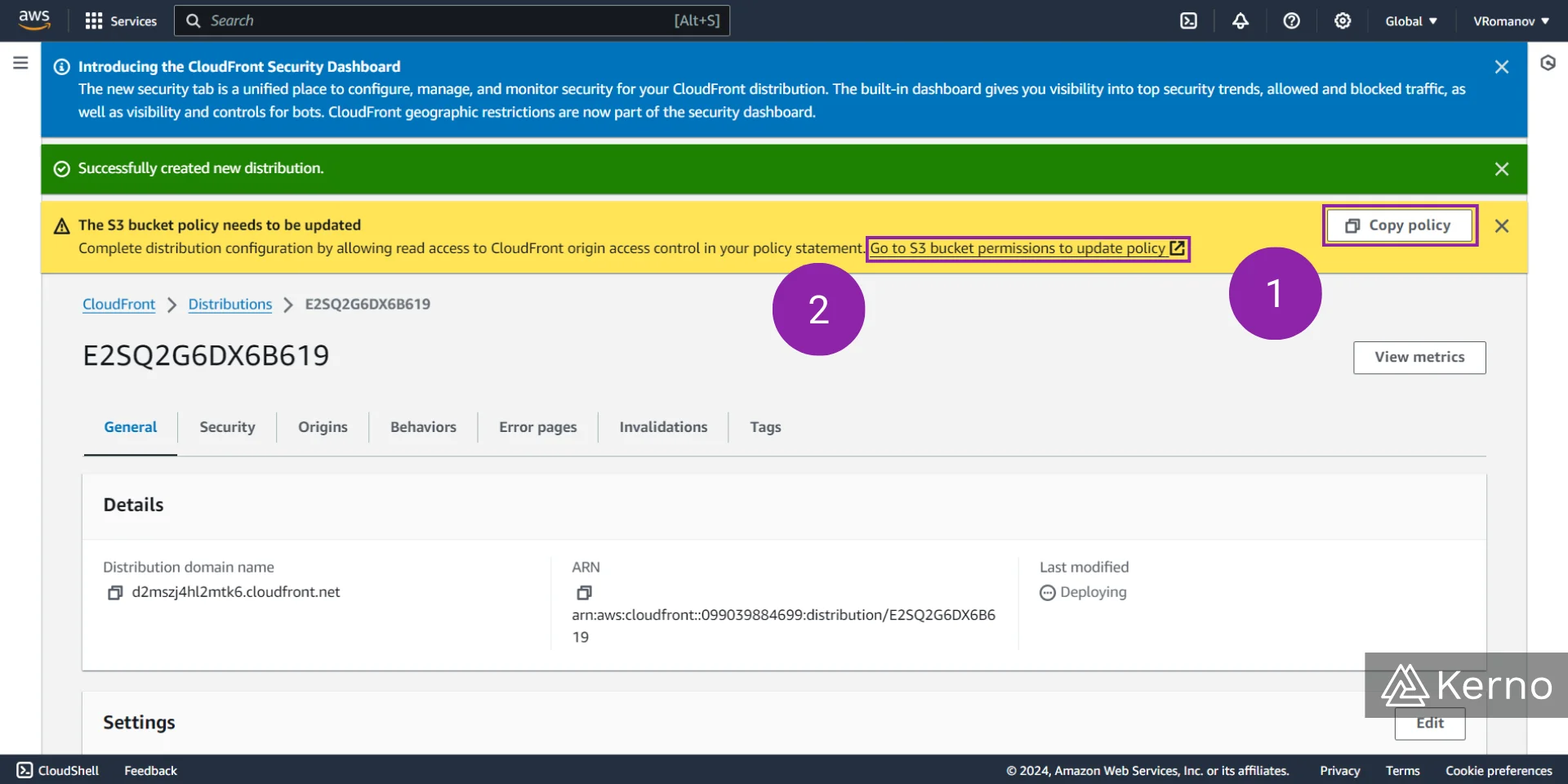This screenshot has height=784, width=1568.
Task: Click the ARN value text
Action: pos(783,626)
